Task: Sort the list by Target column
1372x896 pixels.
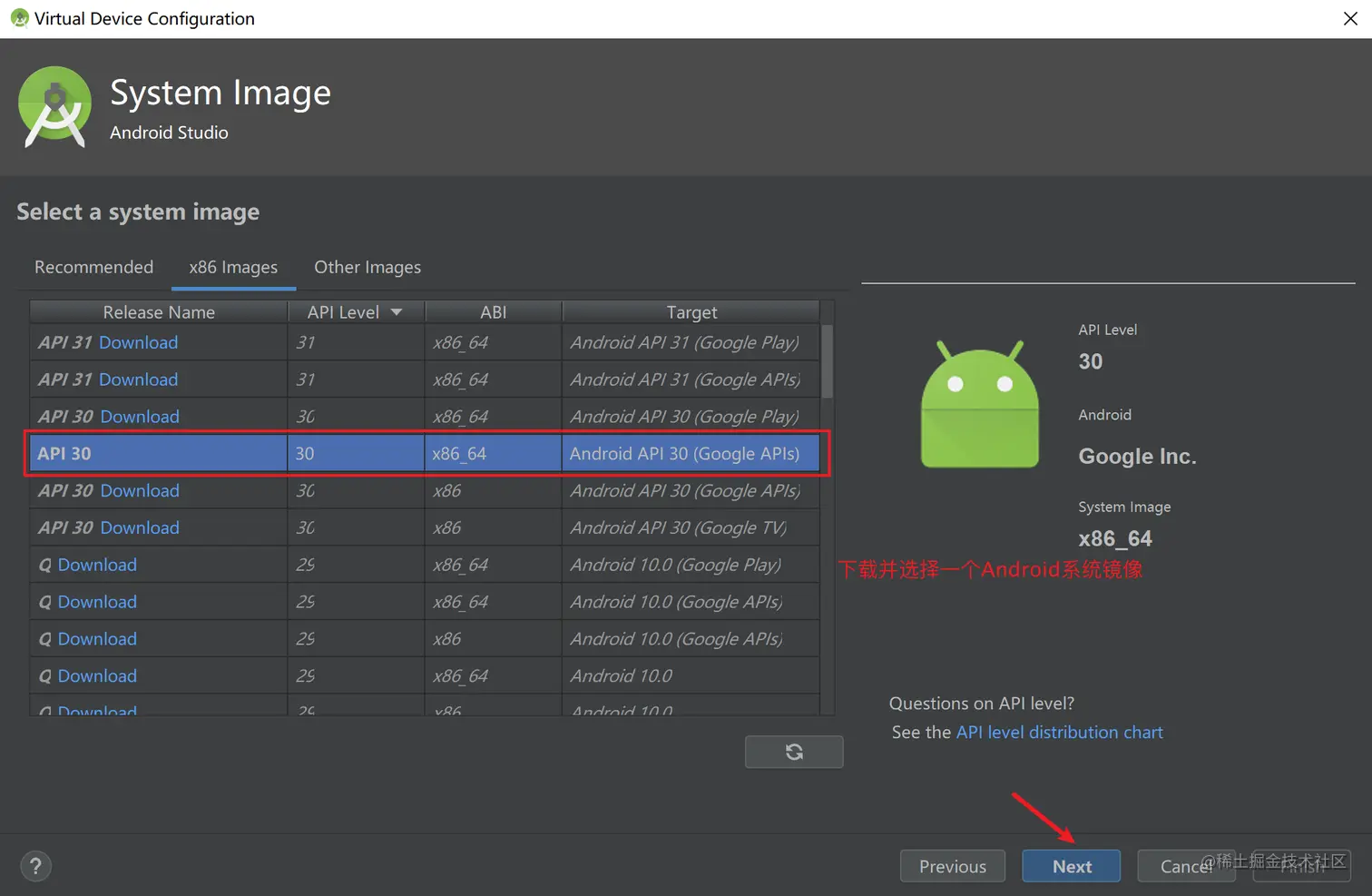Action: [691, 312]
